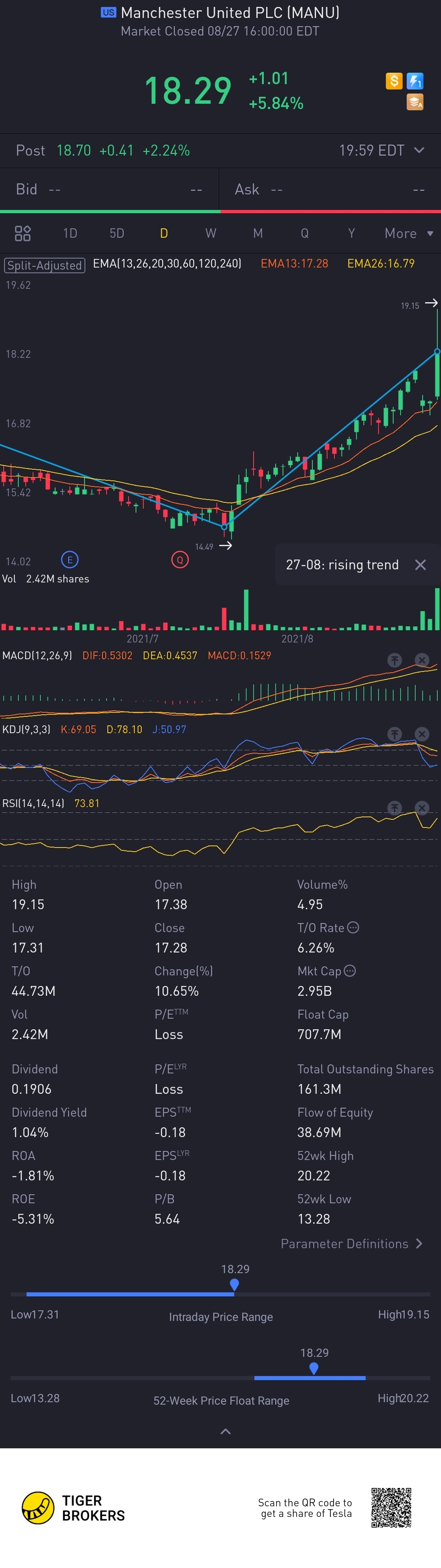Image resolution: width=441 pixels, height=1568 pixels.
Task: Remove the KDJ indicator panel
Action: click(x=421, y=734)
